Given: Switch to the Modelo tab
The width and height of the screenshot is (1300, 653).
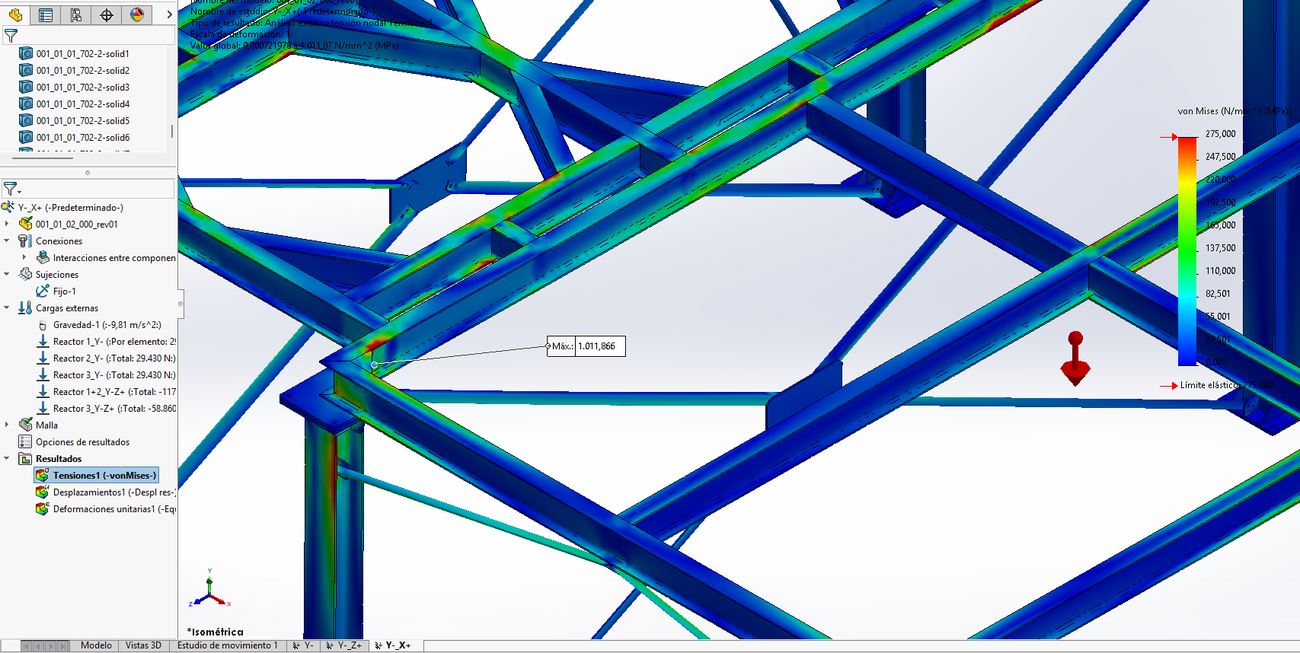Looking at the screenshot, I should [96, 646].
